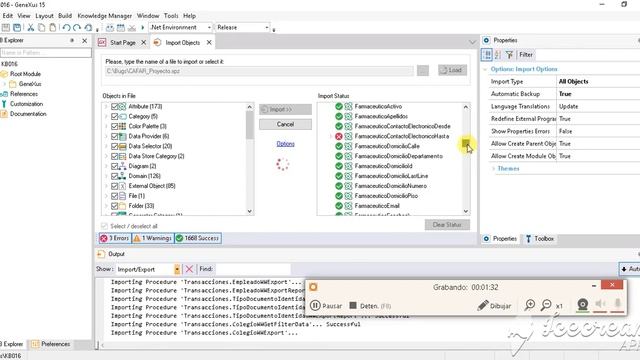Click the Clear Status button
Image resolution: width=640 pixels, height=360 pixels.
coord(447,225)
